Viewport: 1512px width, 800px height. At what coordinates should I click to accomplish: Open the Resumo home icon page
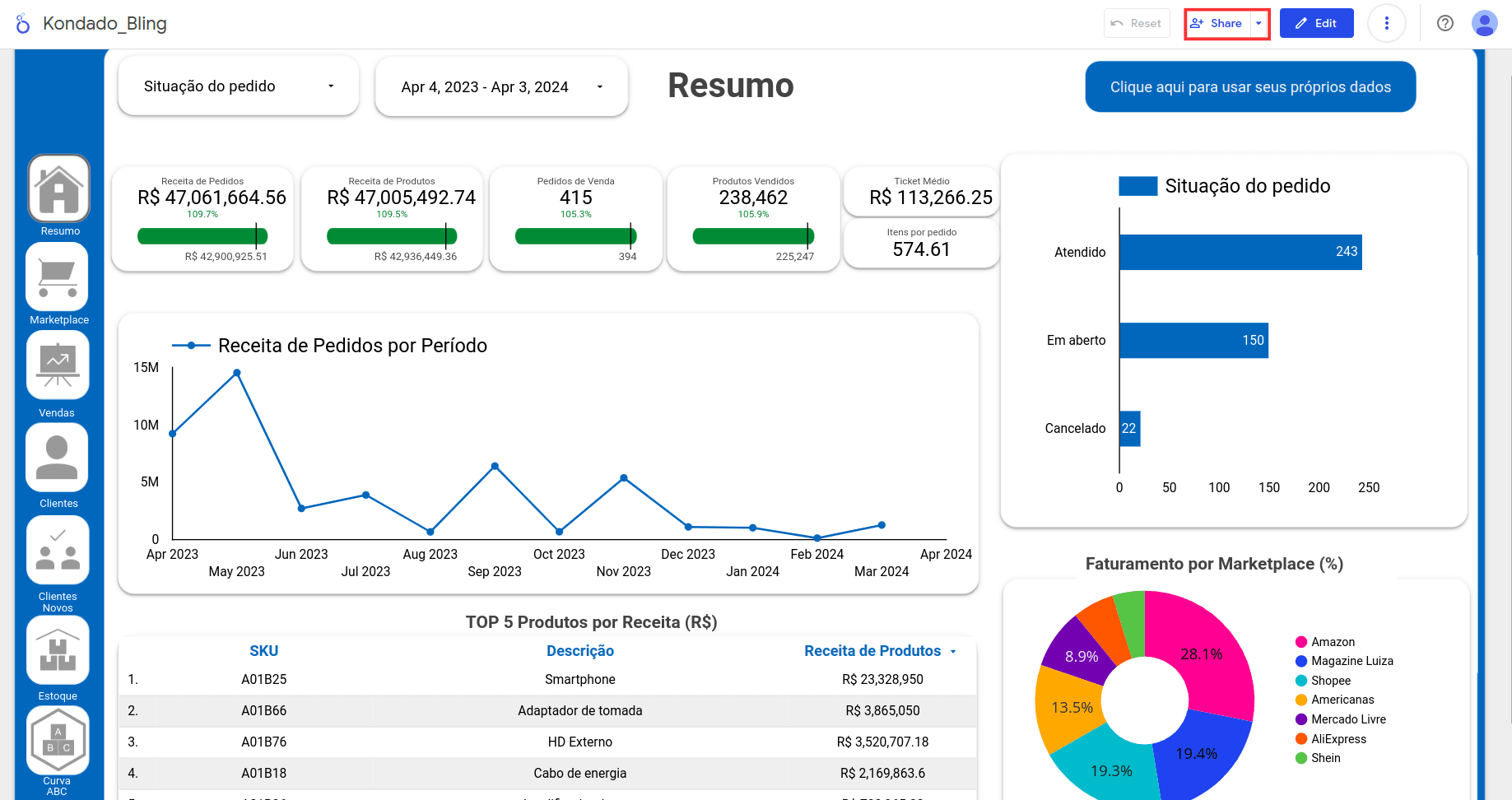click(58, 188)
